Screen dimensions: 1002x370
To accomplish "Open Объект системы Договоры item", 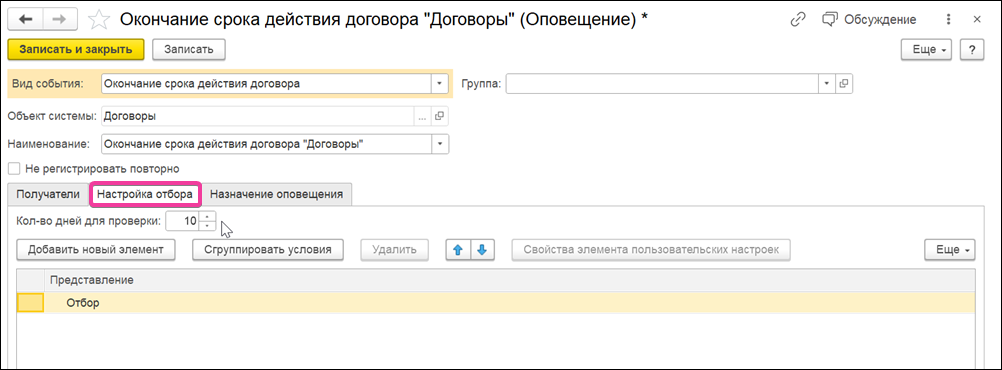I will point(440,117).
